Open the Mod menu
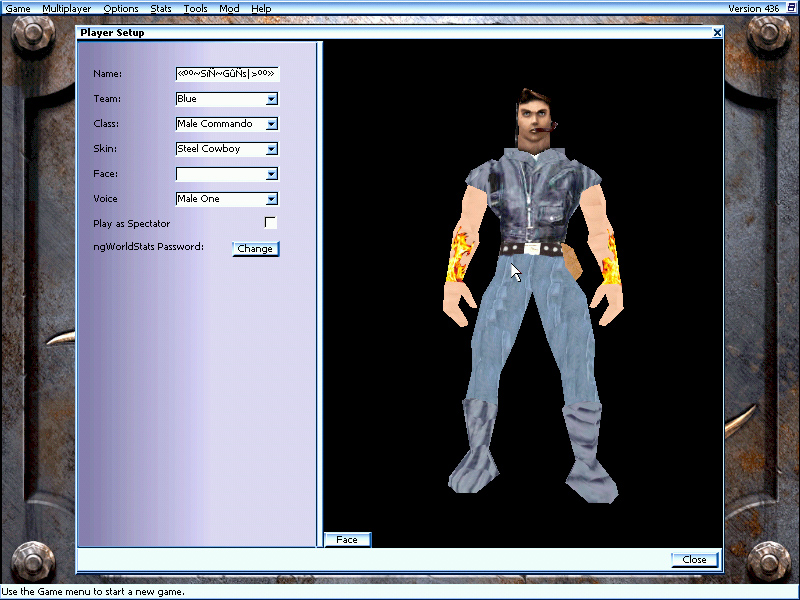The width and height of the screenshot is (800, 600). pos(228,8)
